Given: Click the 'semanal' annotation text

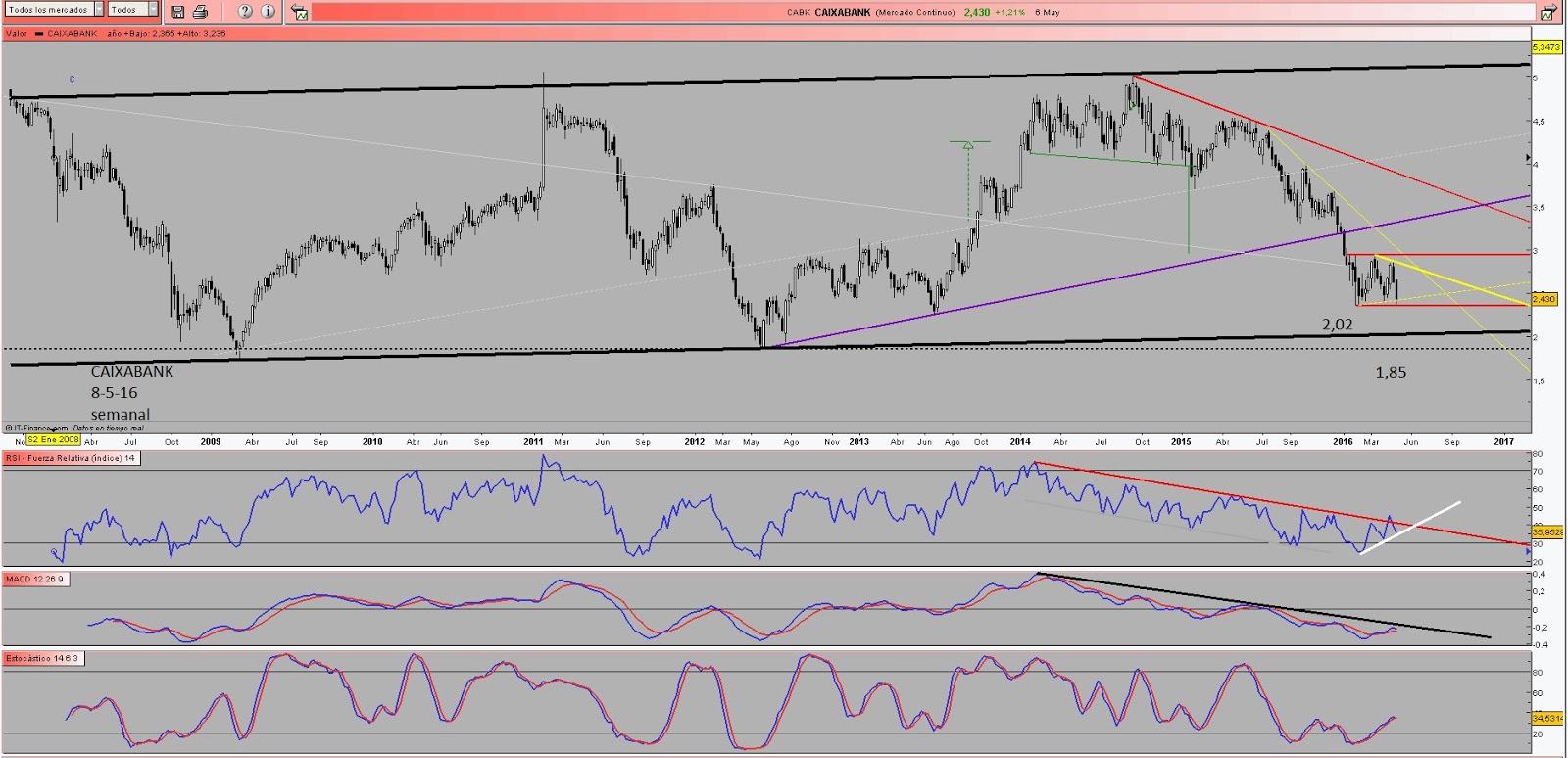Looking at the screenshot, I should [121, 415].
